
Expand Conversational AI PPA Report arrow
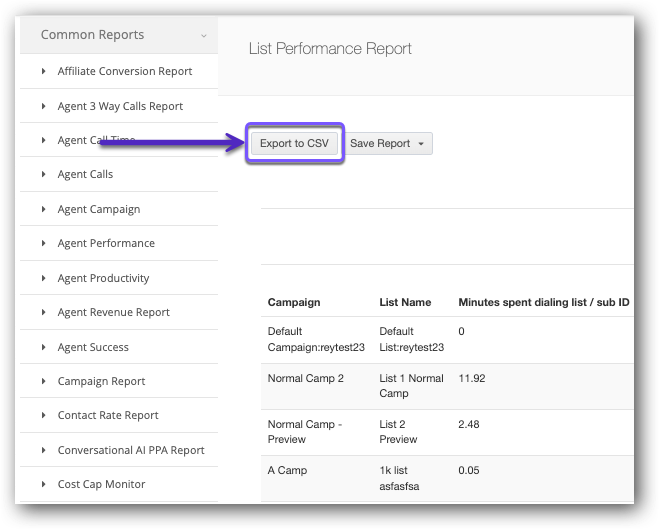[43, 450]
